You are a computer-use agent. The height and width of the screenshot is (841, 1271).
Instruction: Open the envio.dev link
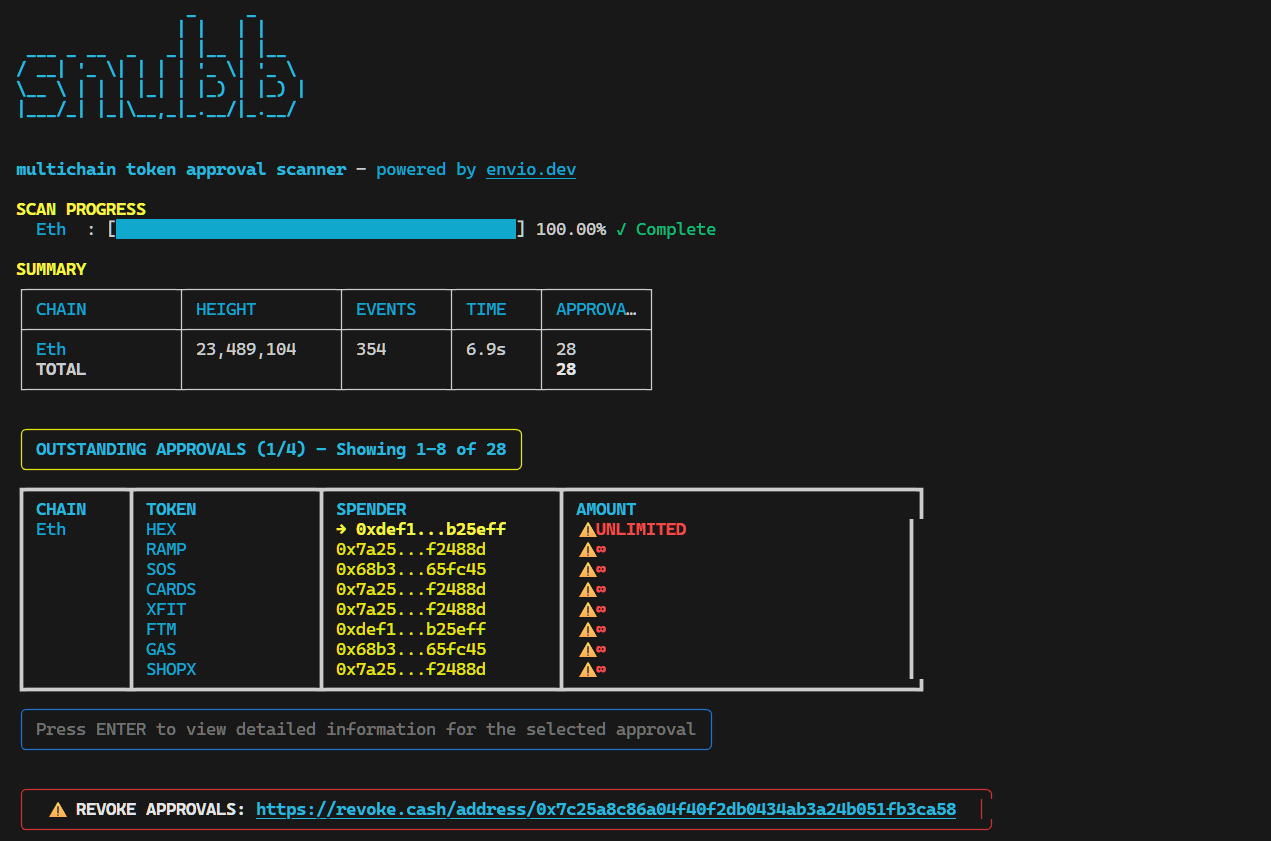tap(530, 170)
